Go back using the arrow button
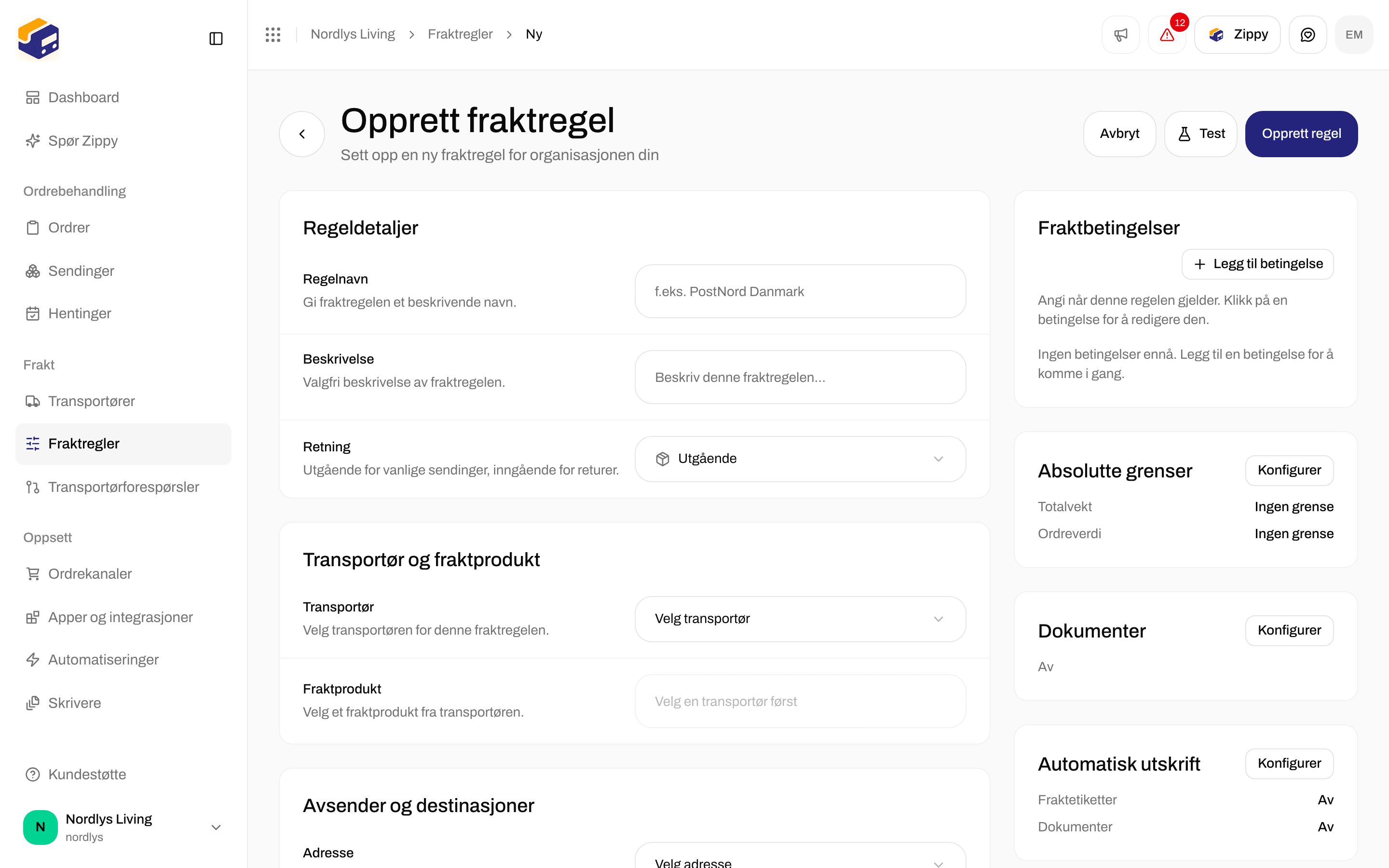Screen dimensions: 1389x868 pos(302,134)
